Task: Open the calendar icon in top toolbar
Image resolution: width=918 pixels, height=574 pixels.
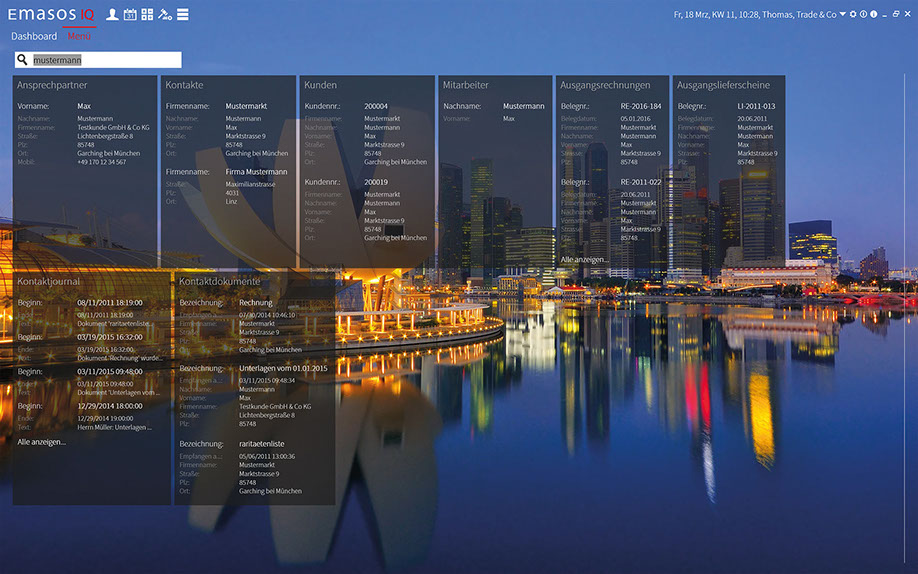Action: pos(129,15)
